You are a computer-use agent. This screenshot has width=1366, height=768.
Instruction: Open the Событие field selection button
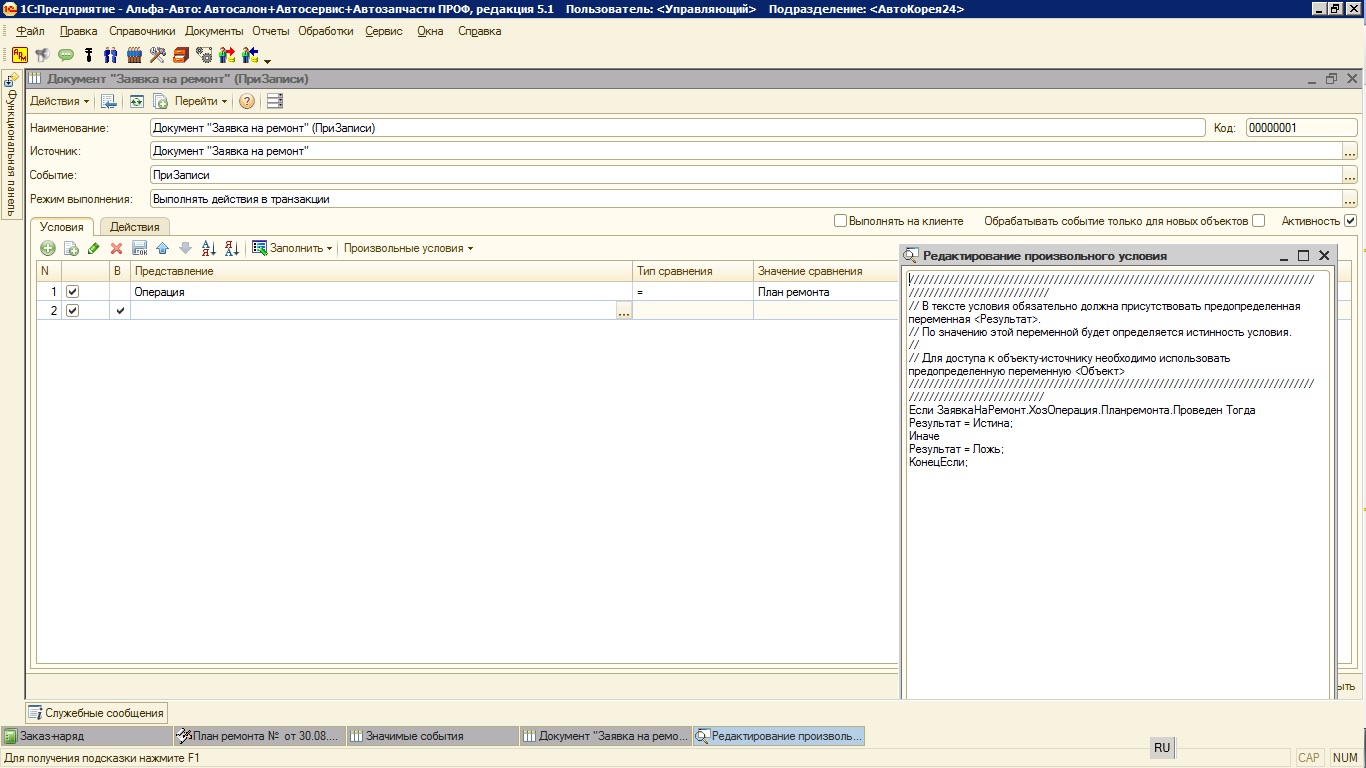(1349, 175)
